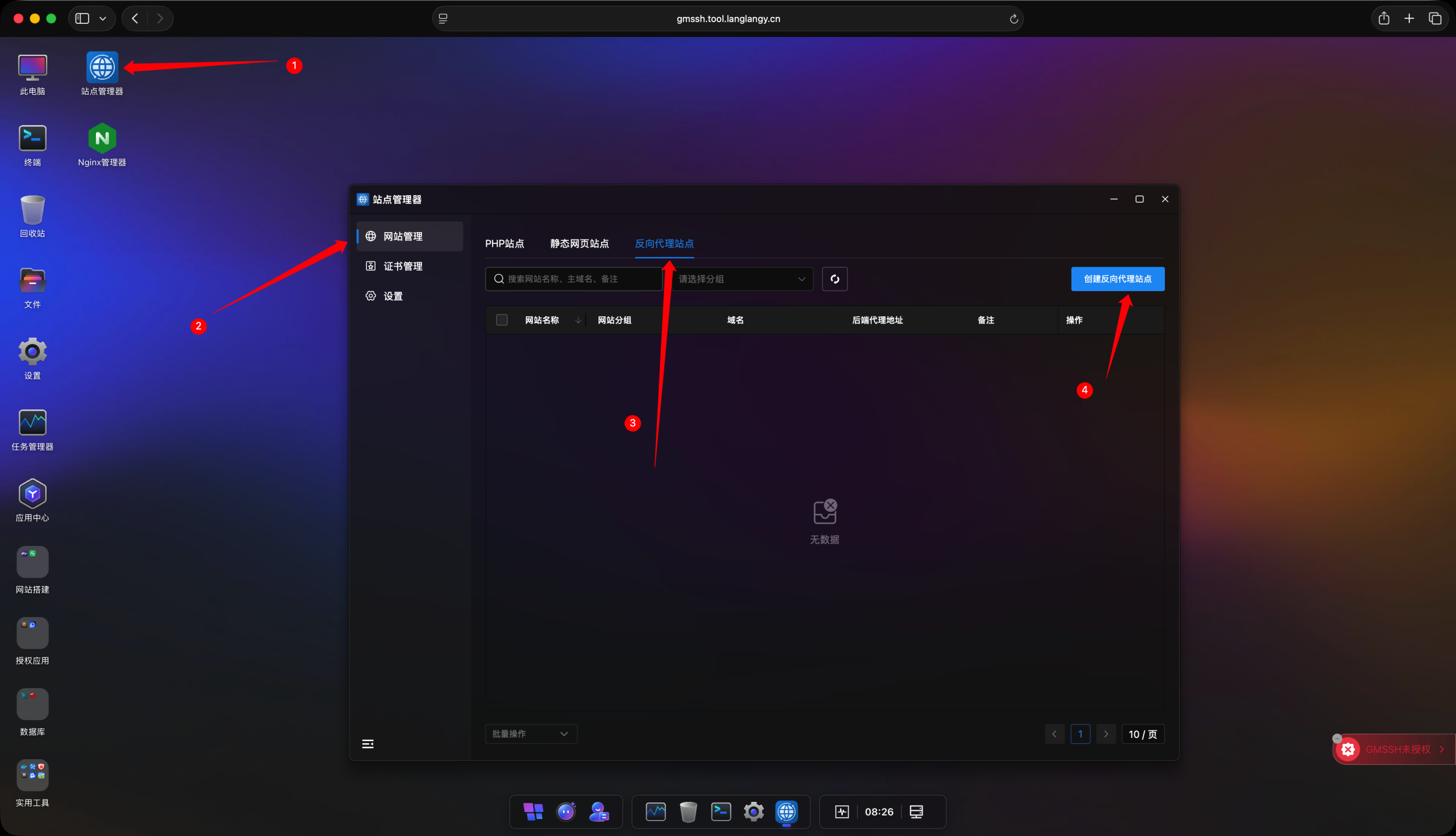Screen dimensions: 1456x836
Task: Open the Nginx管理器 desktop icon
Action: [x=102, y=144]
